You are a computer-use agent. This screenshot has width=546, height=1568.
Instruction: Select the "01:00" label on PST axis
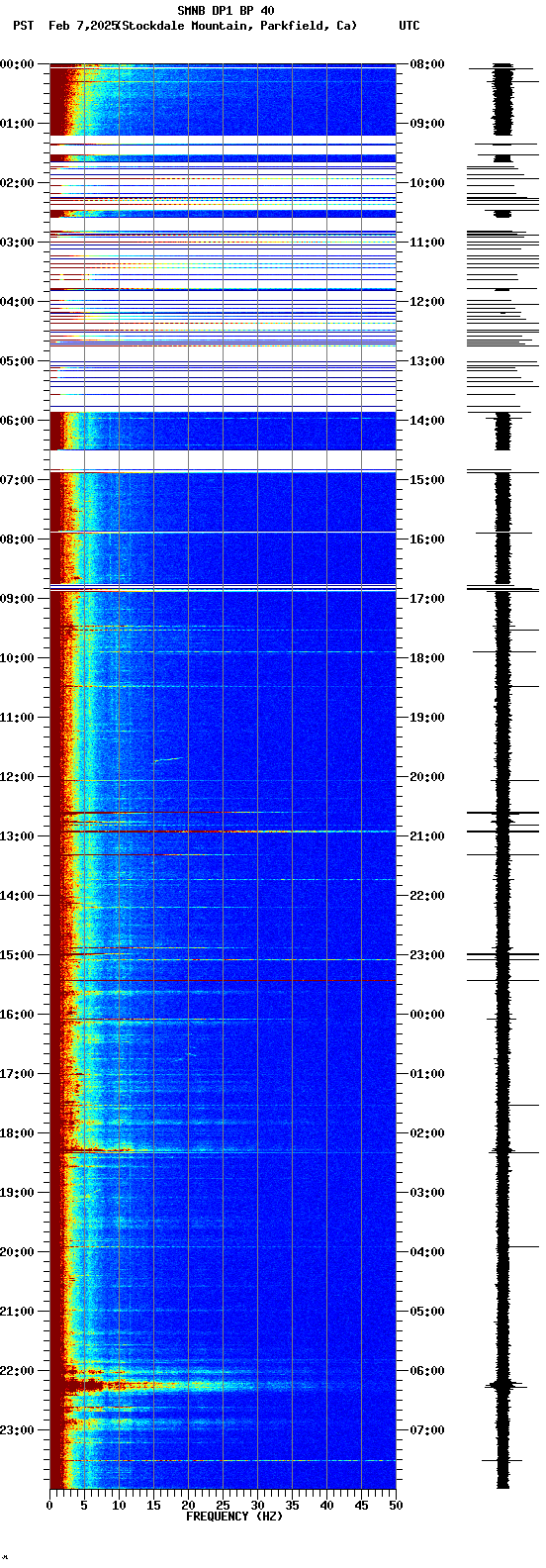[17, 124]
